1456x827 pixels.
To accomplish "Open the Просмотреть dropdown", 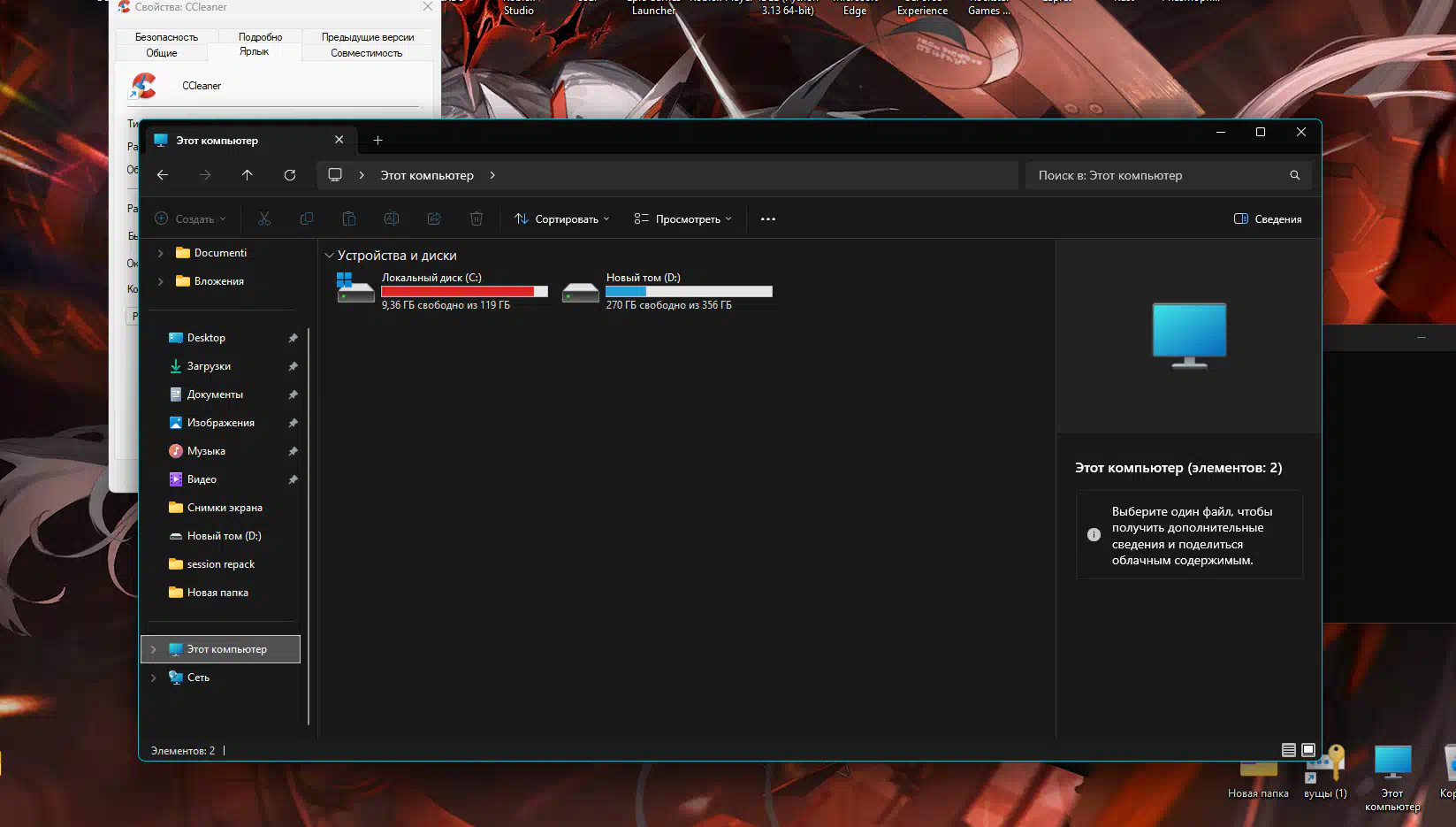I will tap(683, 218).
